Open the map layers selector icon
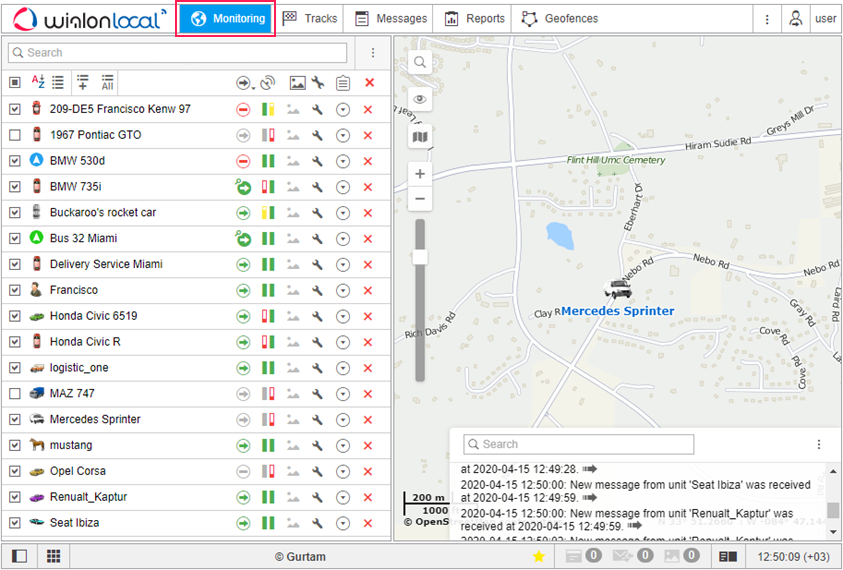Screen dimensions: 843x570 pos(420,136)
